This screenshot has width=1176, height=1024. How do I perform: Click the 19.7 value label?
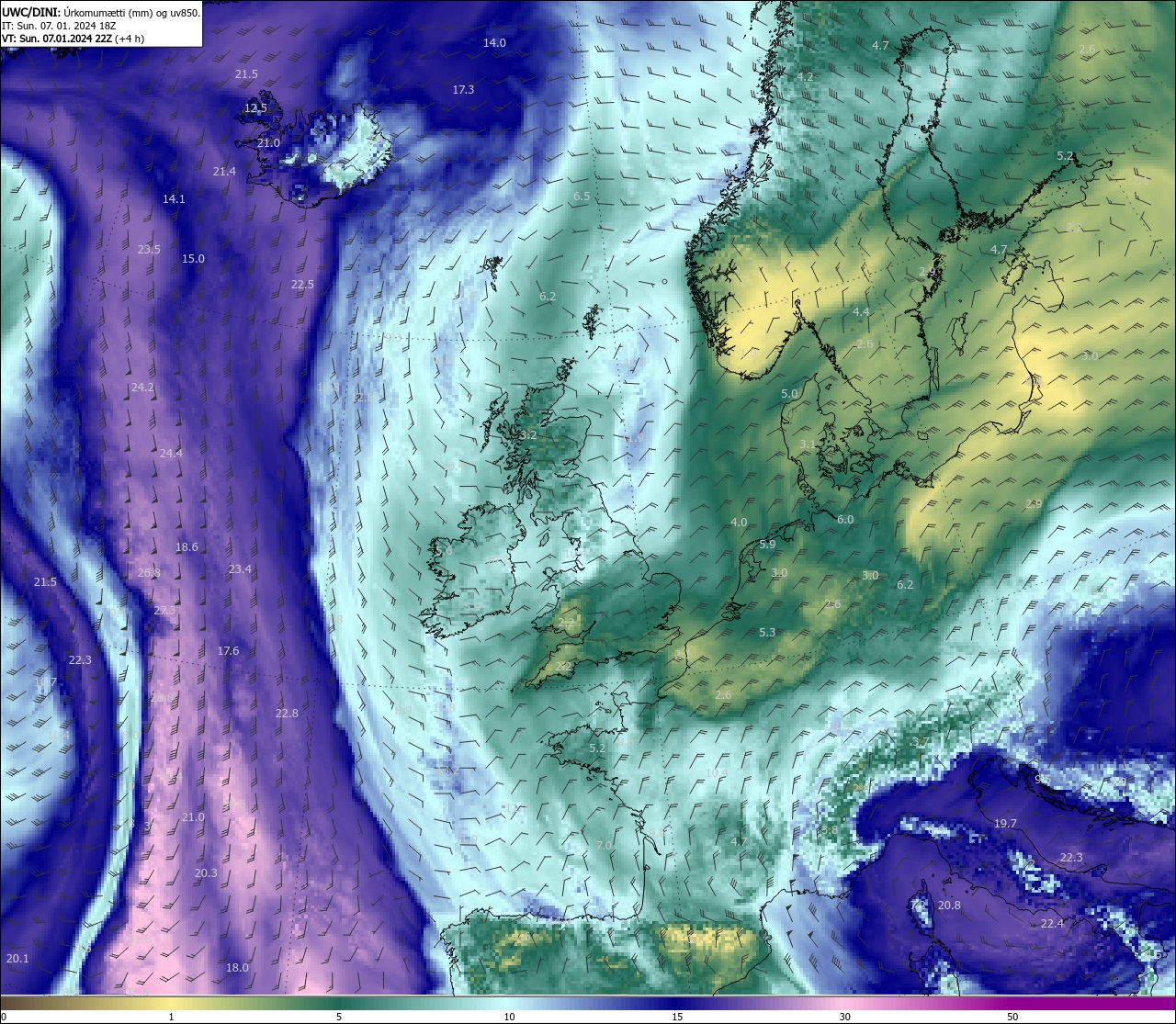1005,824
